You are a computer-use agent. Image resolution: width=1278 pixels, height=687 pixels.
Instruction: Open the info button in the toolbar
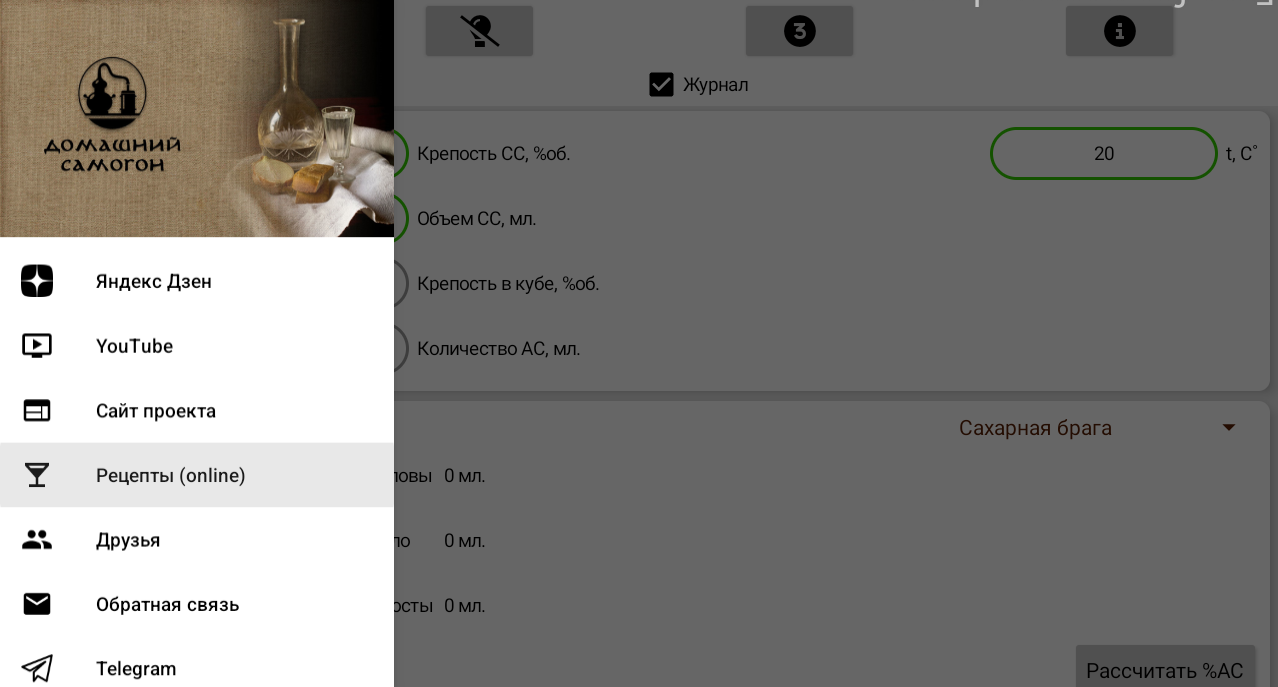point(1119,31)
